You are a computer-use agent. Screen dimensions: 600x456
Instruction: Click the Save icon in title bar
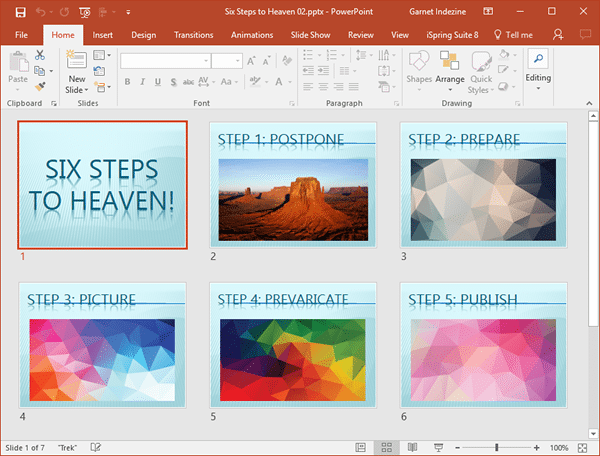[x=20, y=12]
